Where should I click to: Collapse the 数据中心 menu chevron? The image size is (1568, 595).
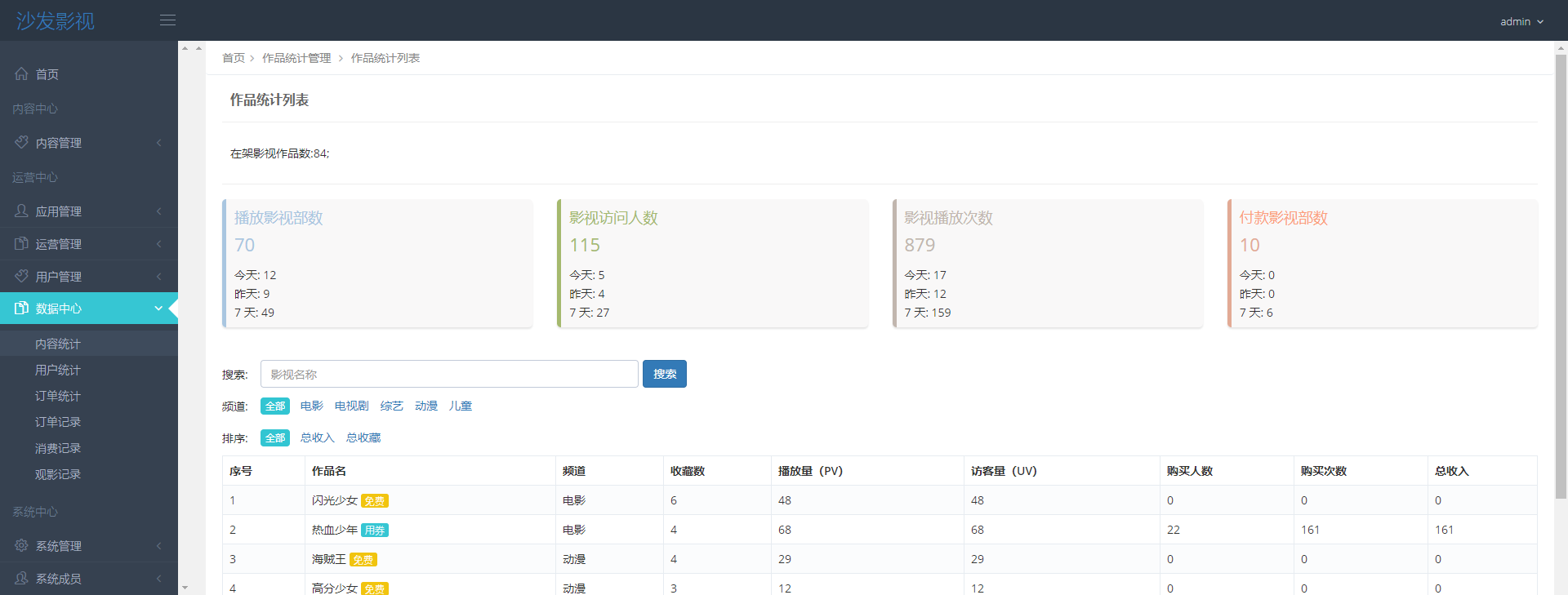pyautogui.click(x=158, y=309)
